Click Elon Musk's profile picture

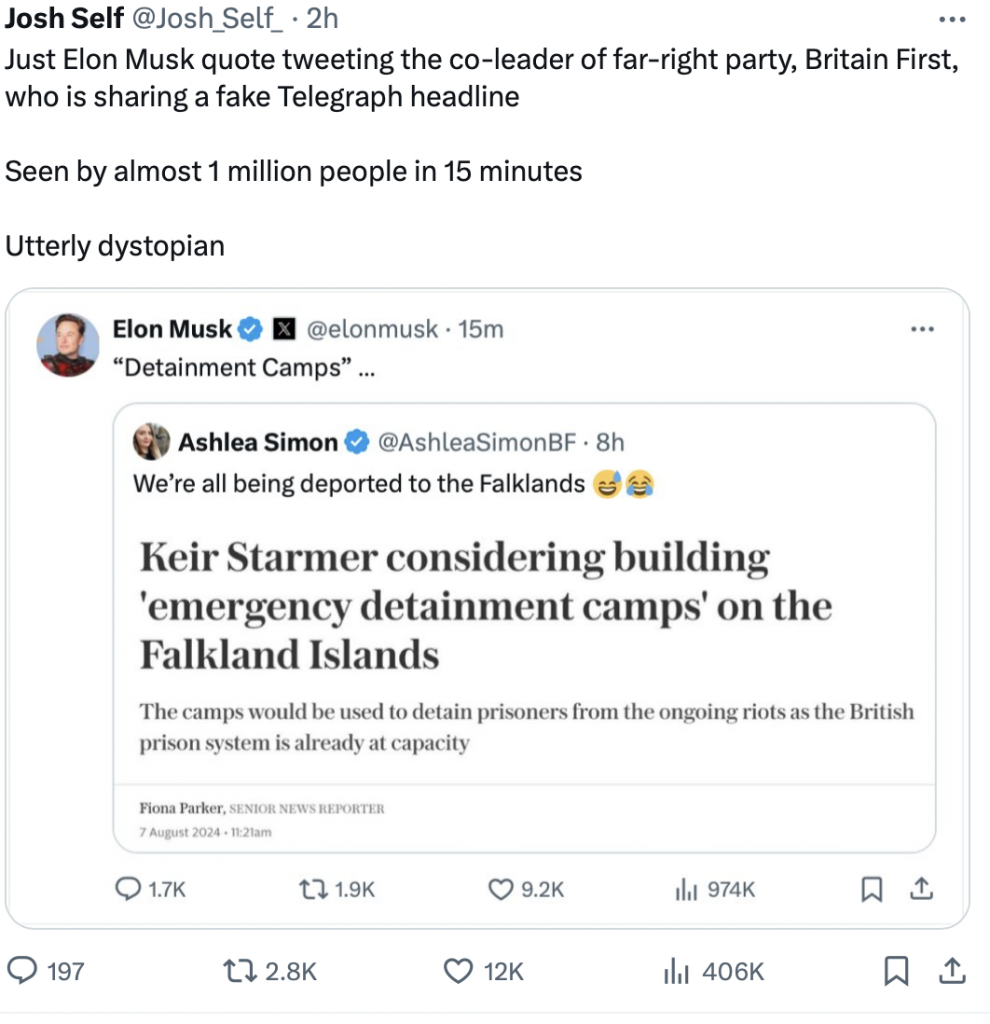(x=68, y=345)
